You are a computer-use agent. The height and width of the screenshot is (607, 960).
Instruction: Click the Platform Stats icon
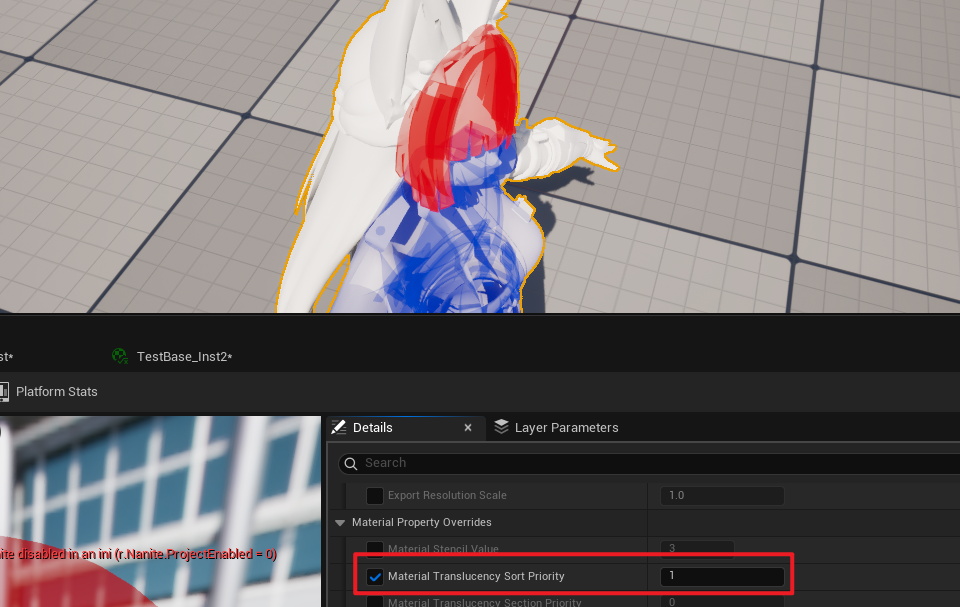[3, 392]
